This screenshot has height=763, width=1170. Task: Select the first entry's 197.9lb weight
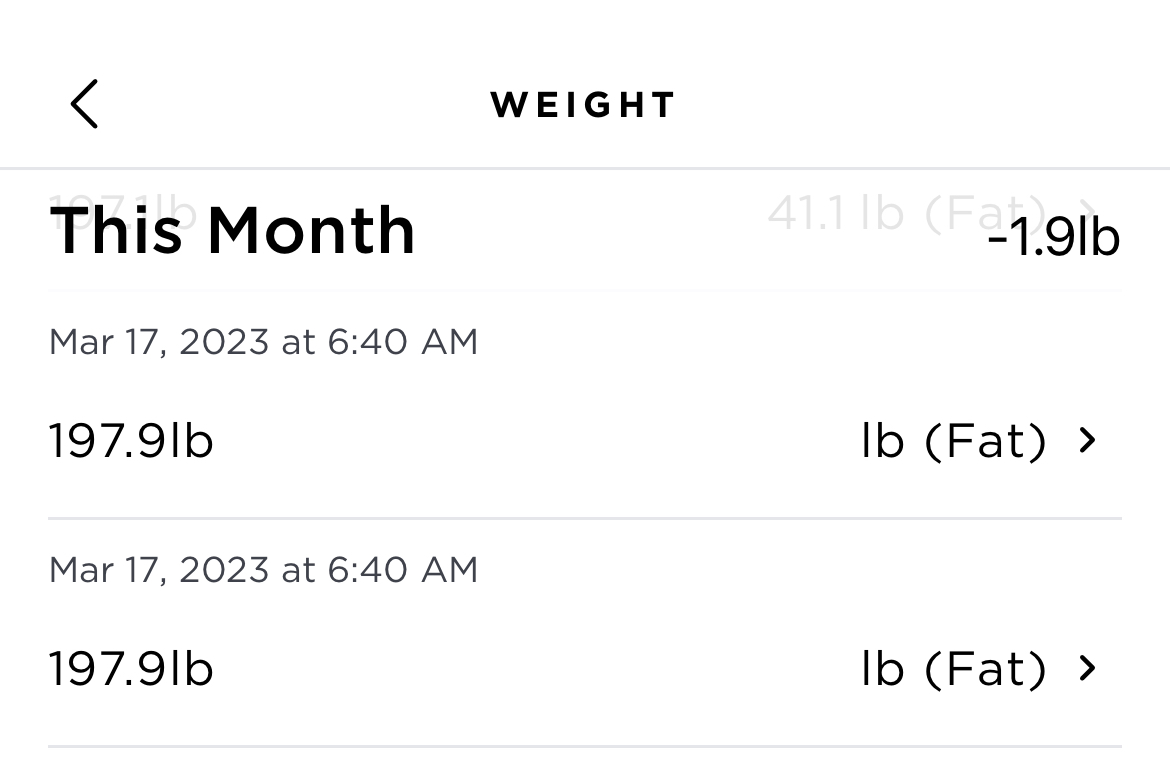pos(131,440)
